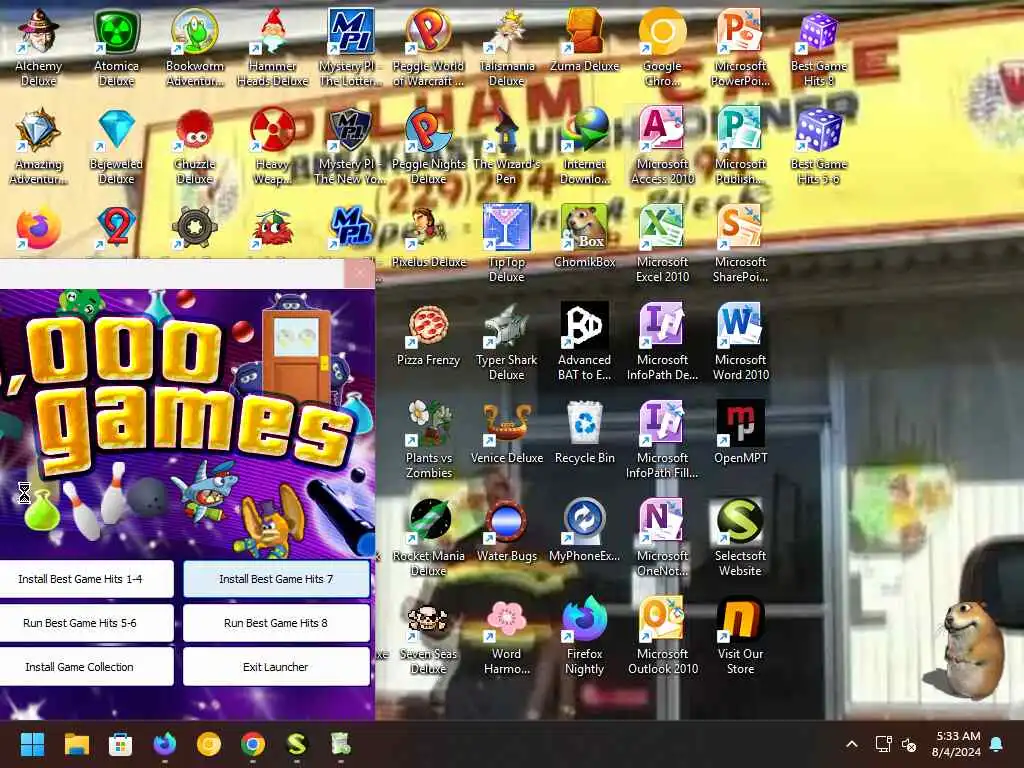Open the Internet Download Manager icon
This screenshot has height=768, width=1024.
[584, 145]
